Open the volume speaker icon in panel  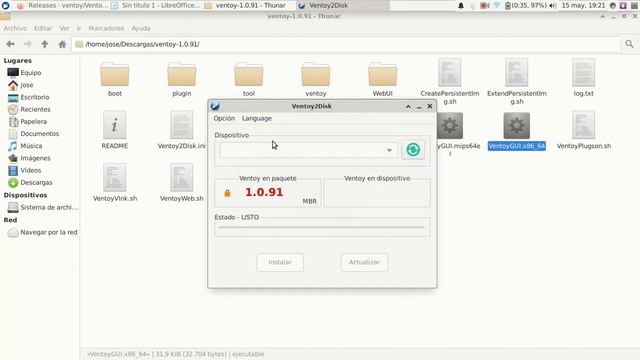click(x=553, y=6)
